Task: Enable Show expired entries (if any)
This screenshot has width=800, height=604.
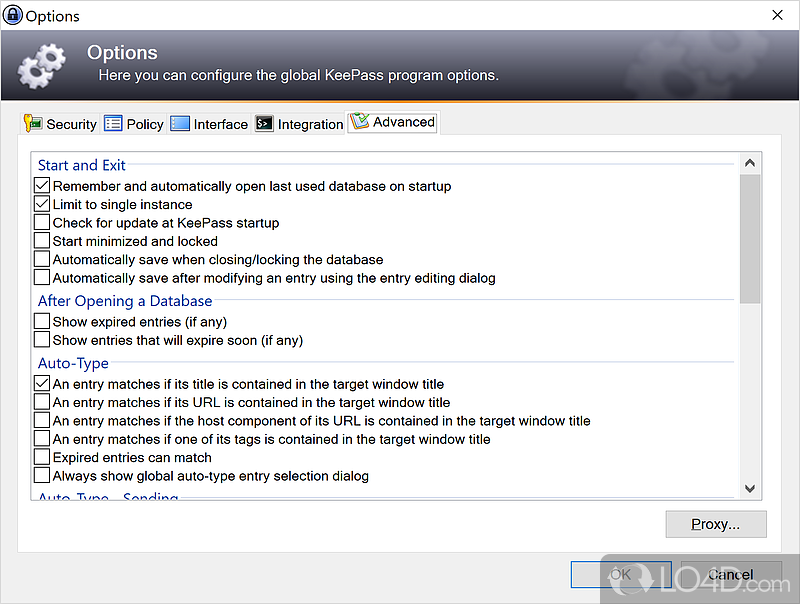Action: 42,322
